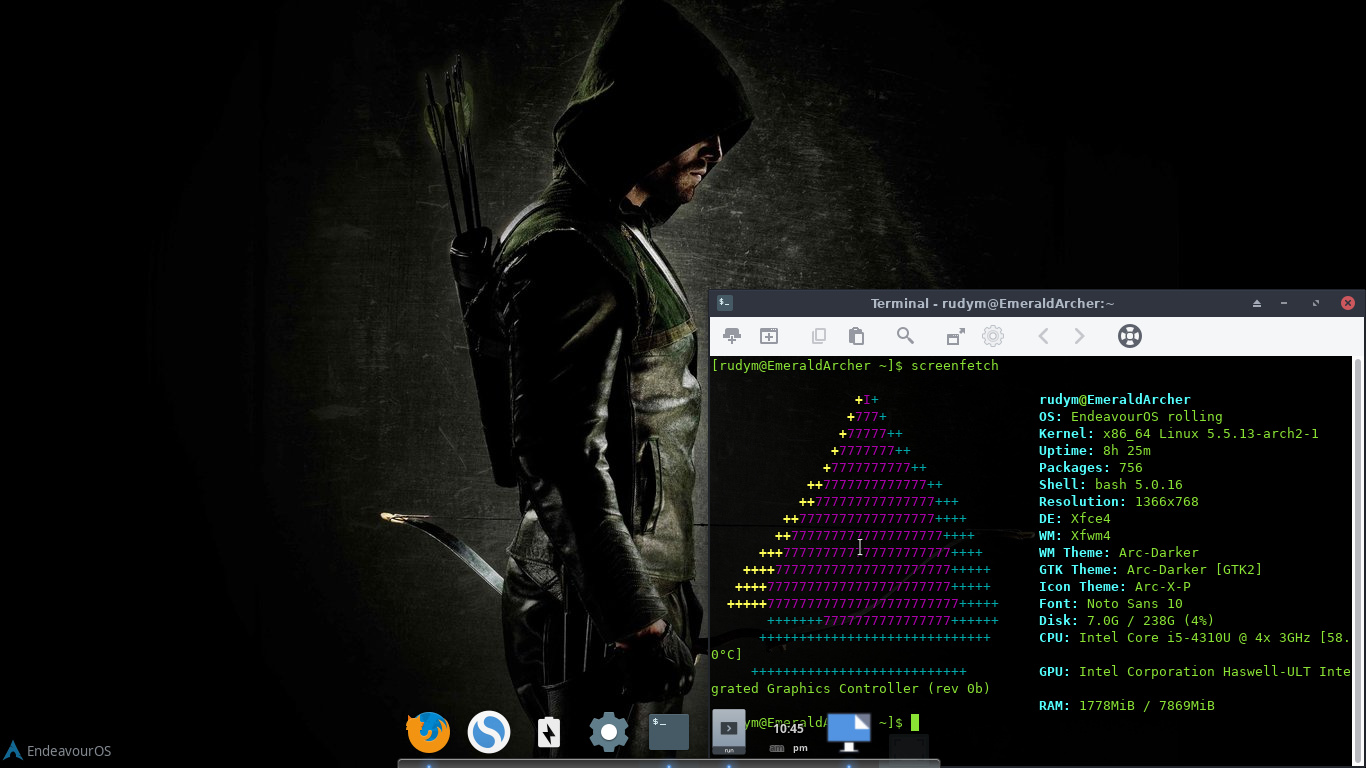Open the terminal search magnifier
This screenshot has width=1366, height=768.
[x=905, y=336]
